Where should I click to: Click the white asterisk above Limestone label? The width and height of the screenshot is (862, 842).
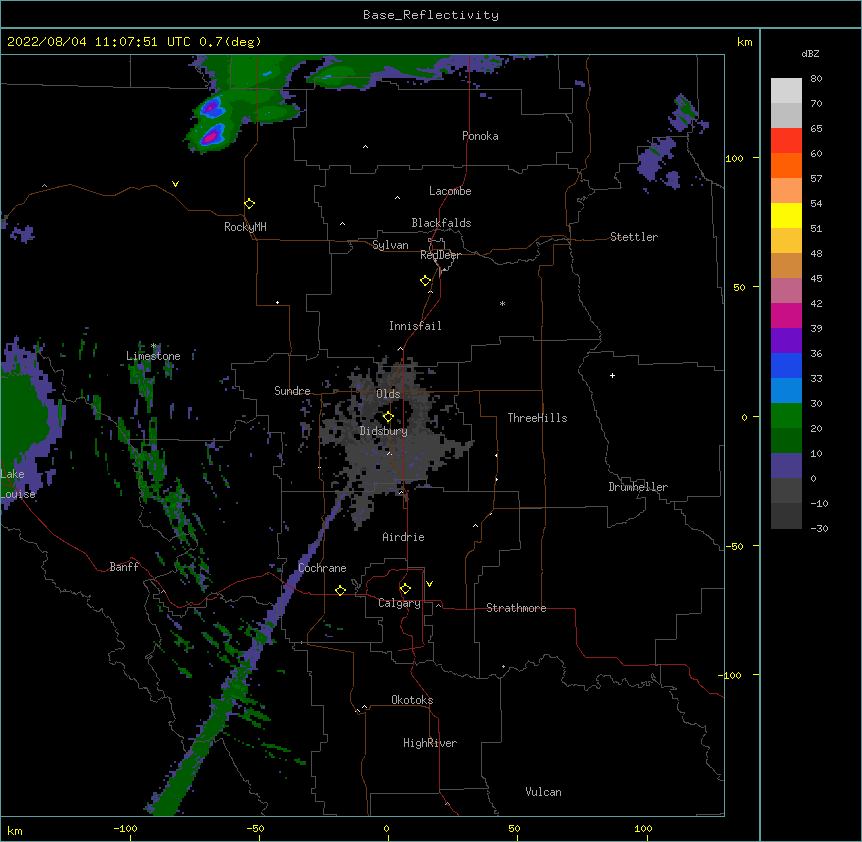pos(154,346)
